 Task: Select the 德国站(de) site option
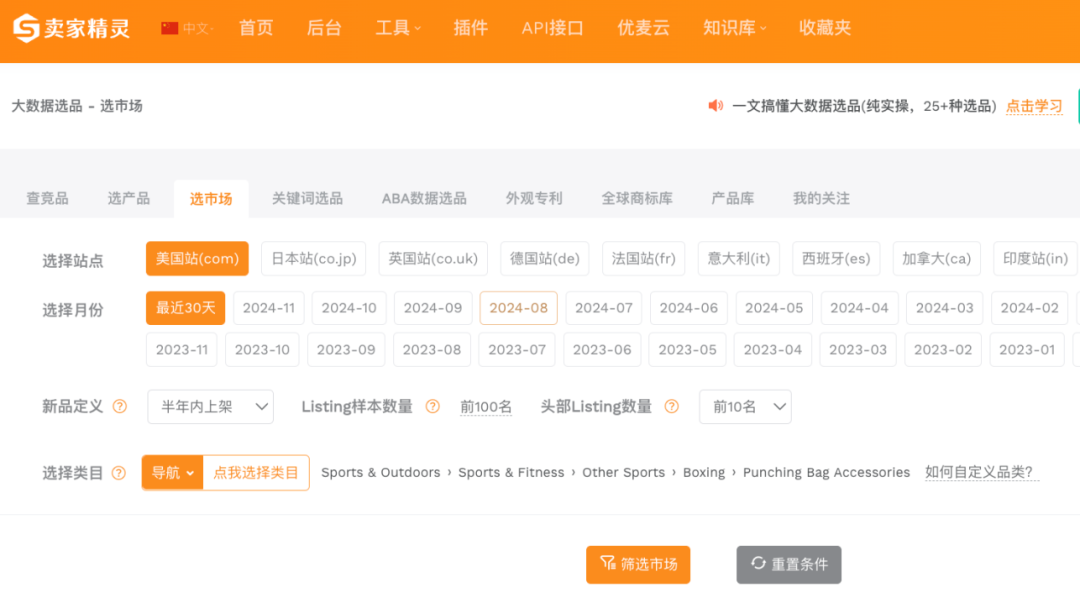pyautogui.click(x=545, y=258)
